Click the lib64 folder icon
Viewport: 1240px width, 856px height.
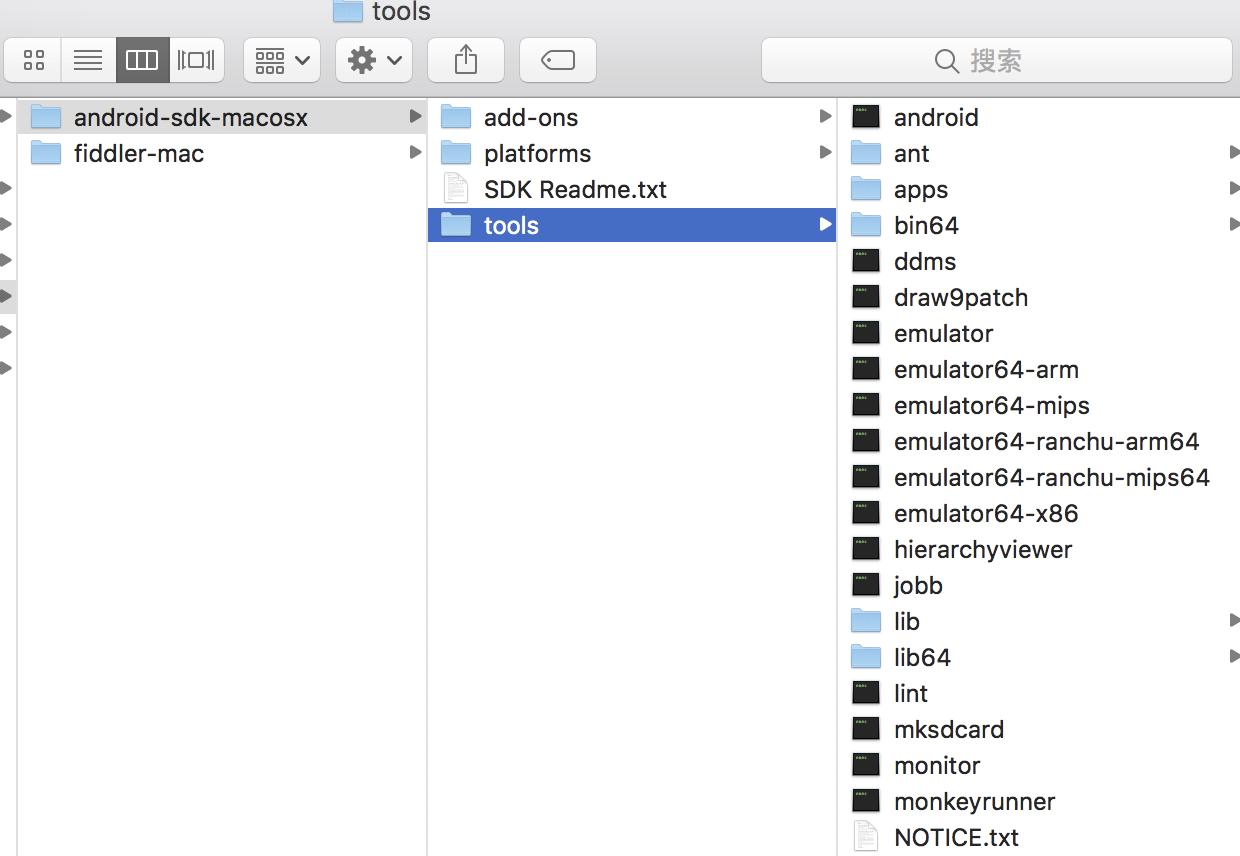(866, 657)
